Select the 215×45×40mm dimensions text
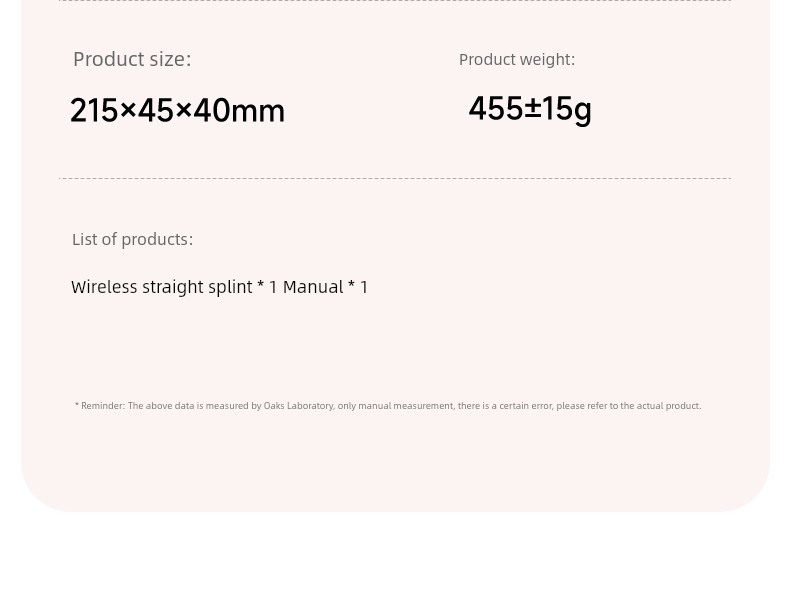This screenshot has width=790, height=612. point(177,110)
